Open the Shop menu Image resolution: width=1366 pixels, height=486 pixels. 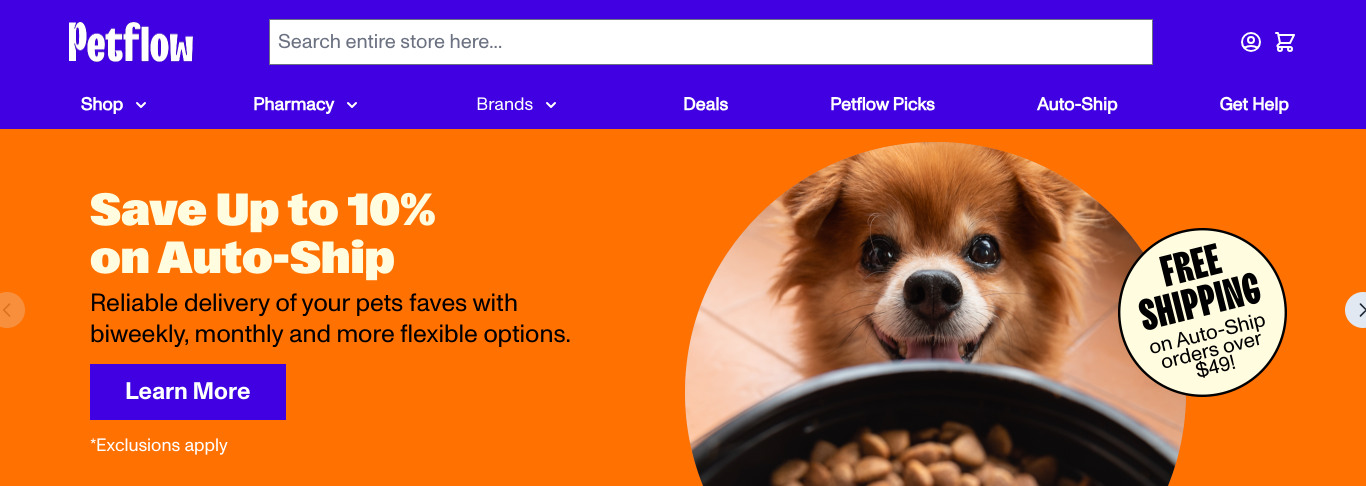tap(102, 104)
